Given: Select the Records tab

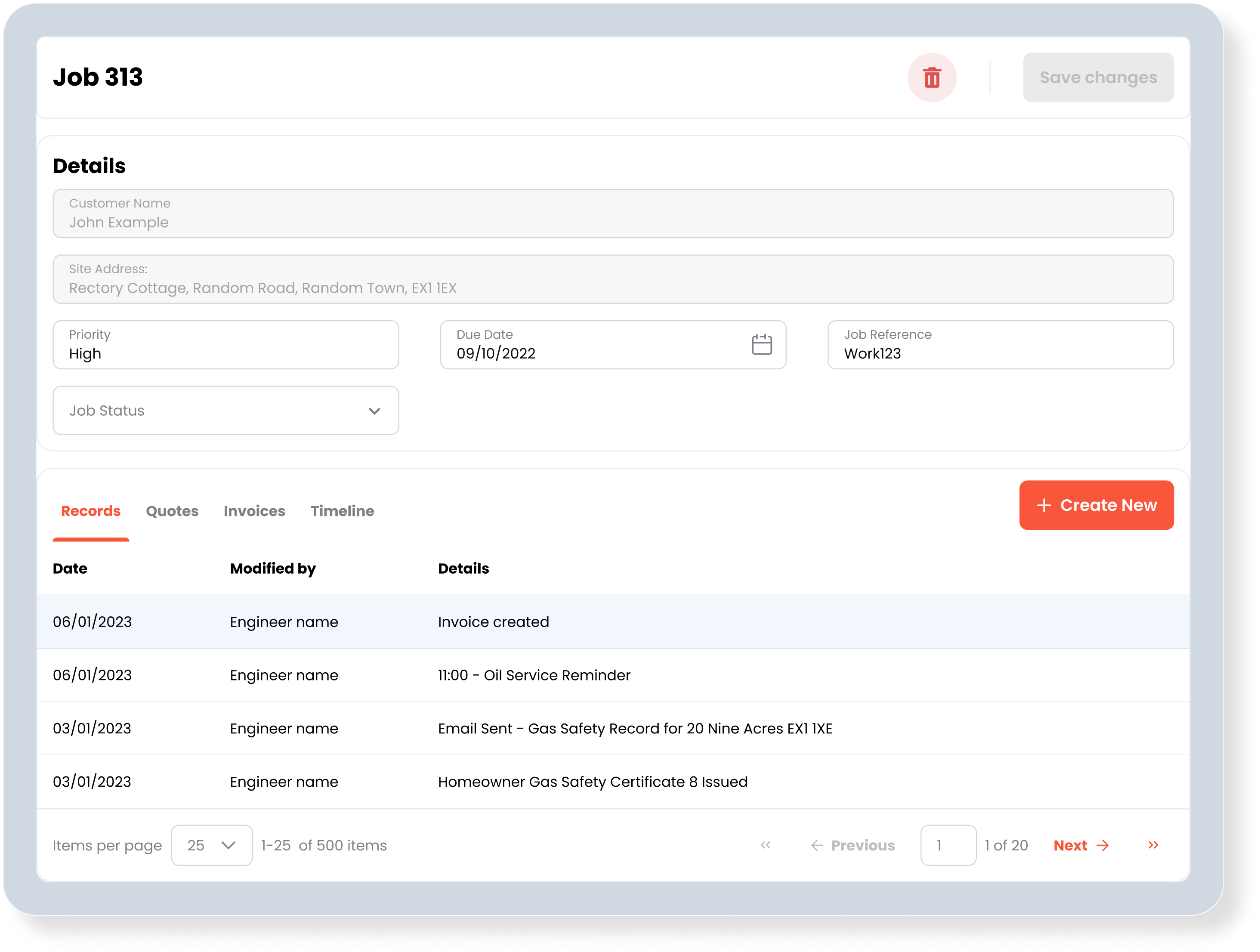Looking at the screenshot, I should [91, 511].
